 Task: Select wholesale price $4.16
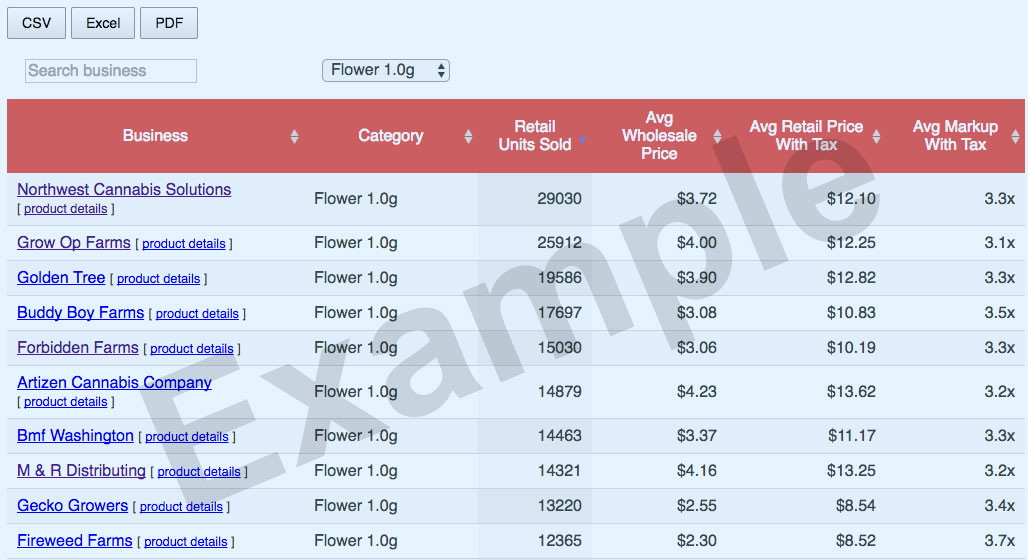click(x=697, y=470)
